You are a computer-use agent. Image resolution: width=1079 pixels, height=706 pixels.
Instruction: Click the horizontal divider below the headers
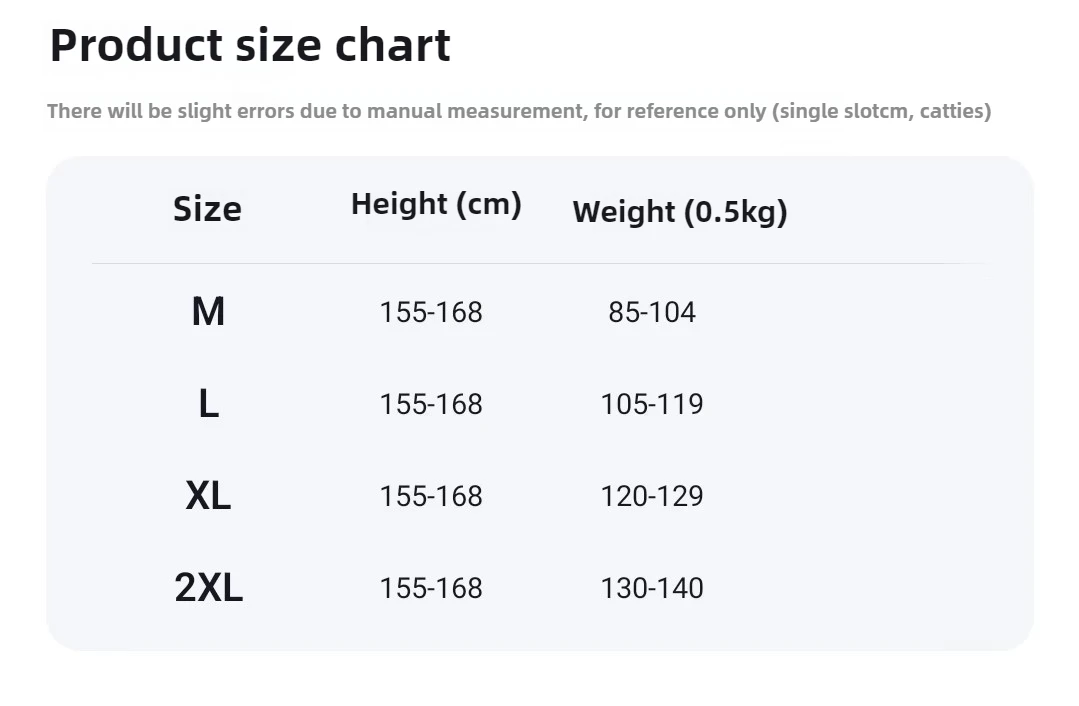coord(540,264)
